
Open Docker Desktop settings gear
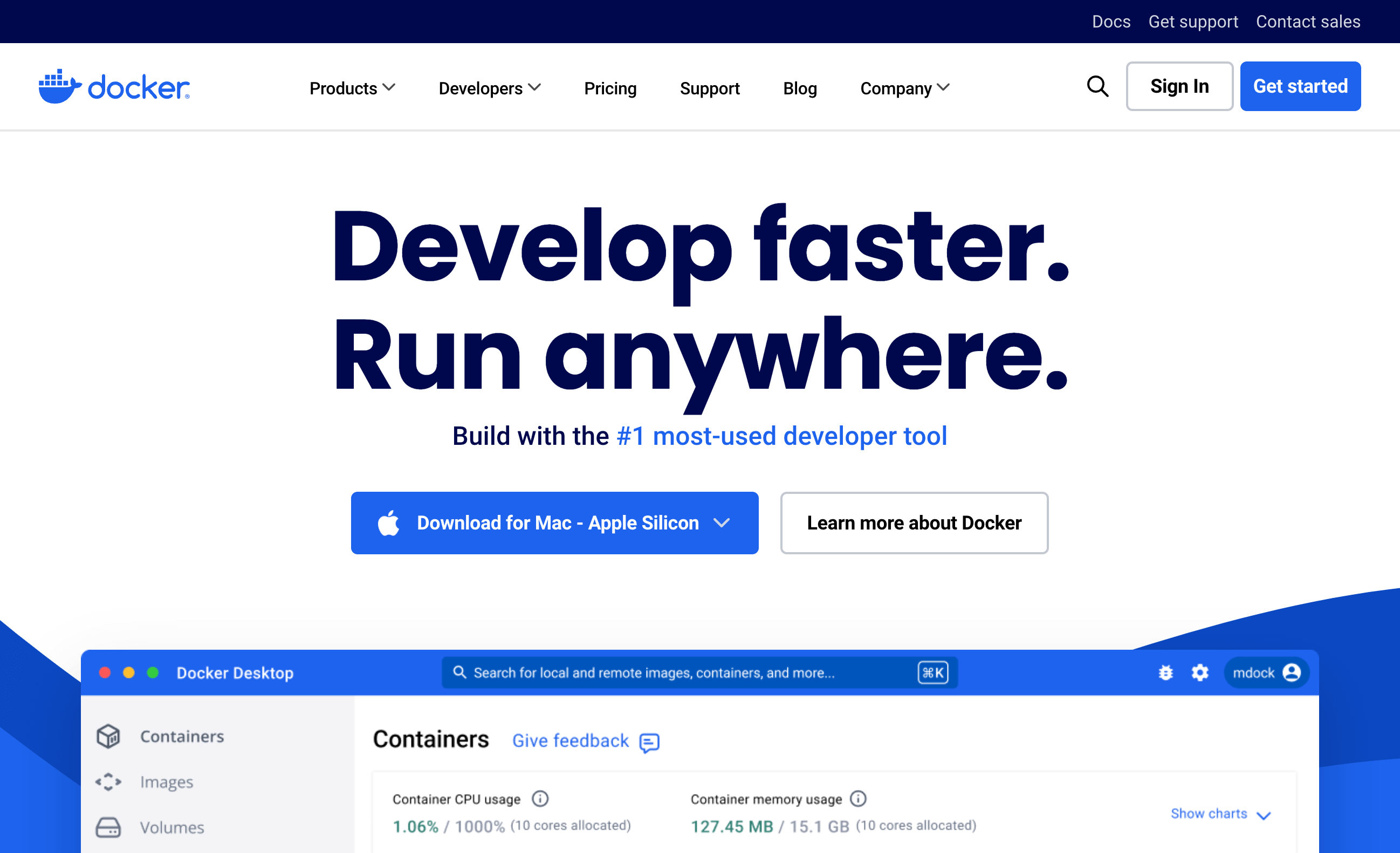point(1199,672)
